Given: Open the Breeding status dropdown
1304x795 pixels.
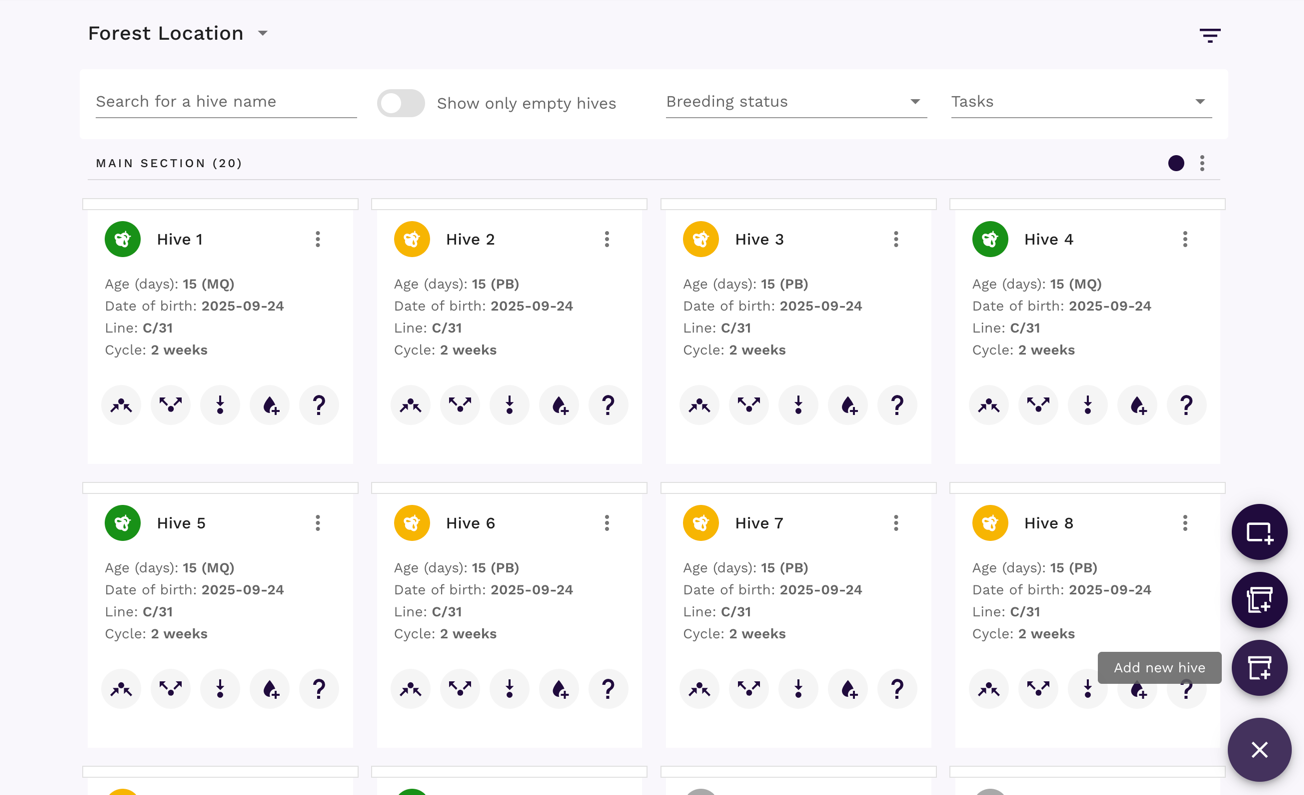Looking at the screenshot, I should (x=795, y=102).
